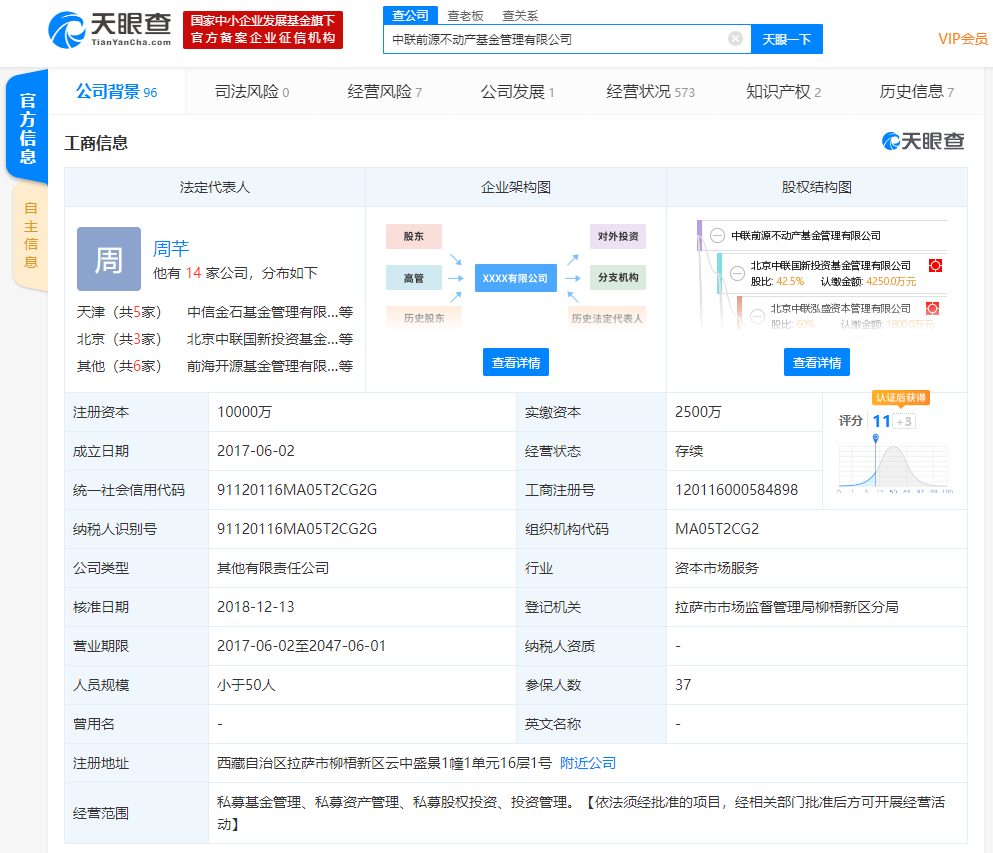Switch to 查公司 search tab
The height and width of the screenshot is (853, 993).
pos(410,15)
